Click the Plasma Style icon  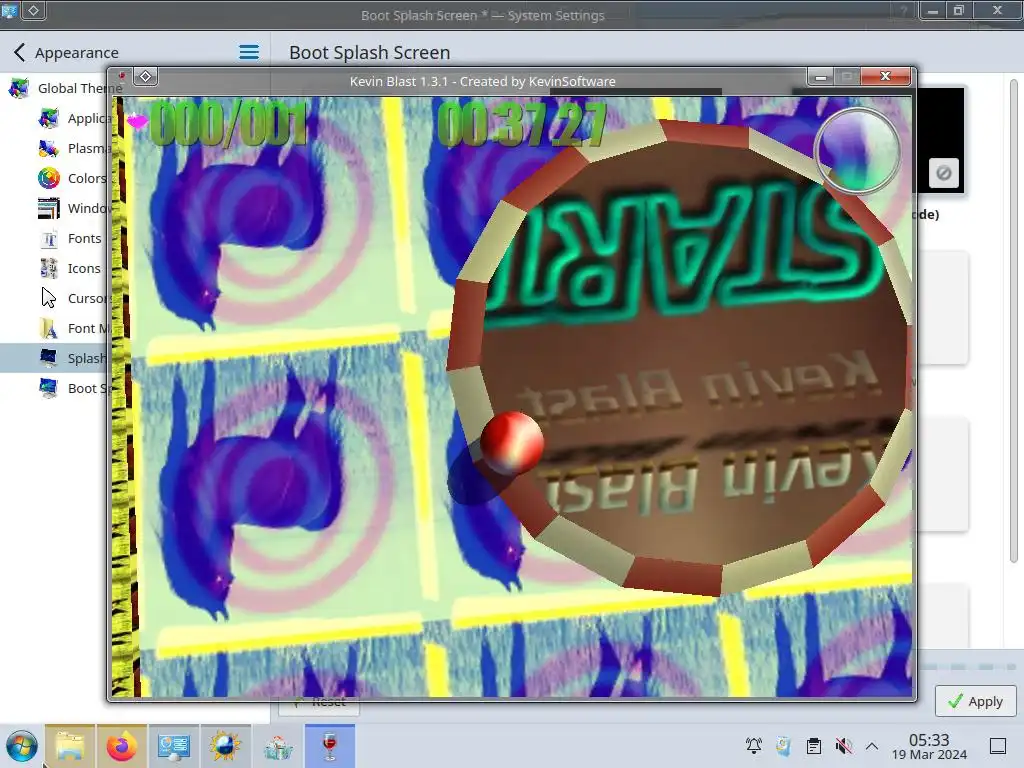pyautogui.click(x=49, y=148)
